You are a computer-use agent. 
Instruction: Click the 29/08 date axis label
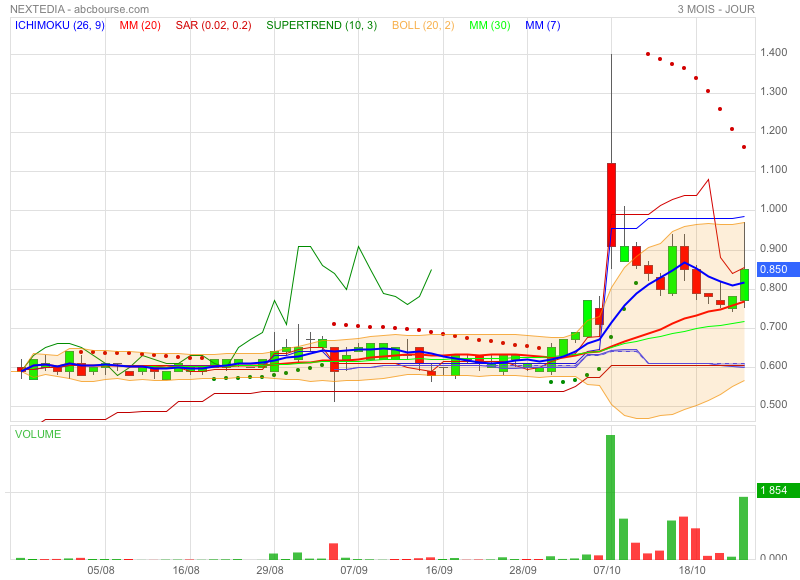coord(270,570)
